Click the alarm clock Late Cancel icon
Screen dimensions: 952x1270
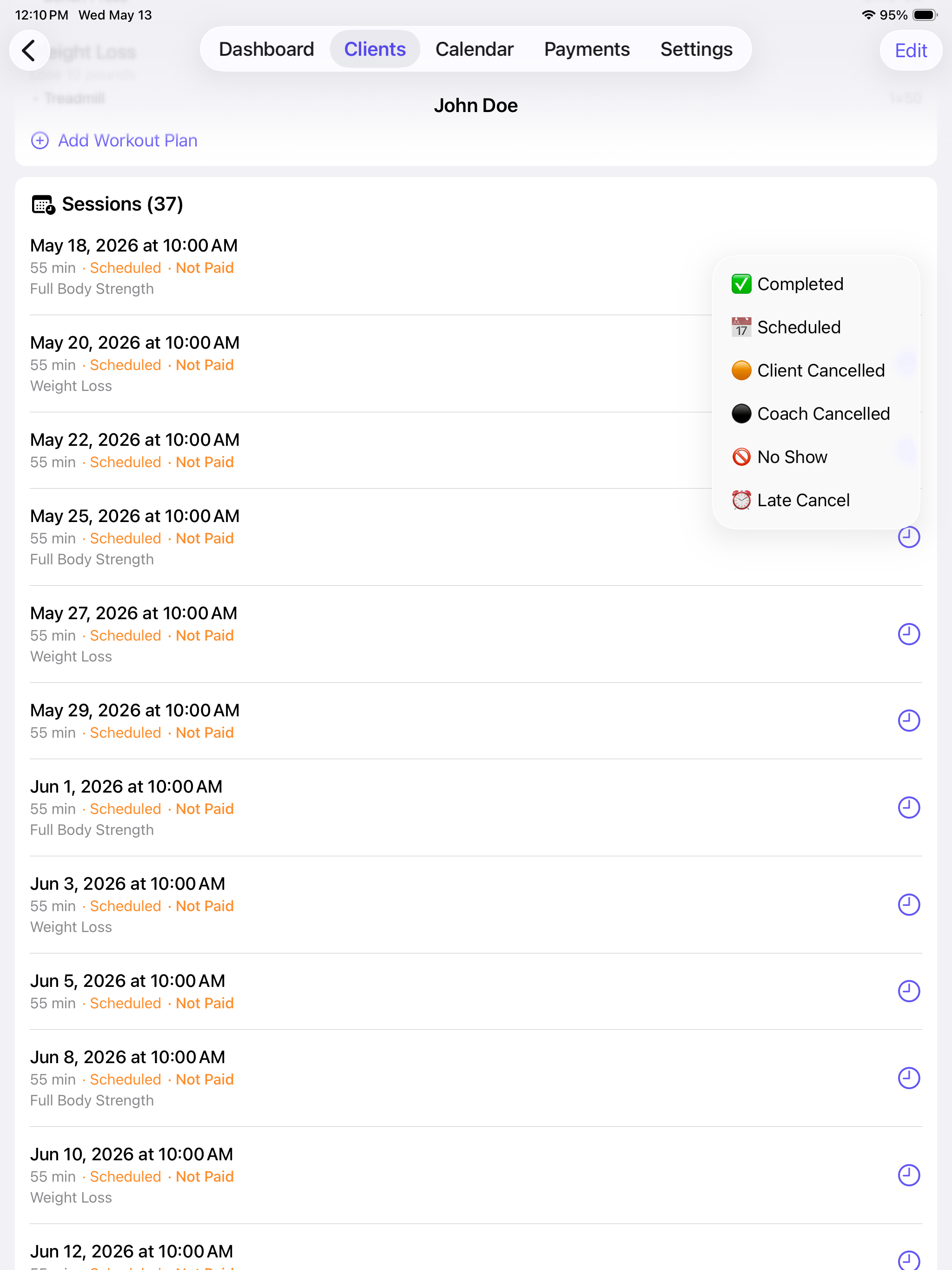pyautogui.click(x=741, y=500)
